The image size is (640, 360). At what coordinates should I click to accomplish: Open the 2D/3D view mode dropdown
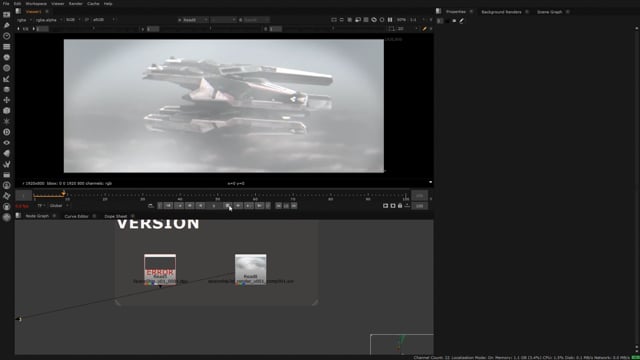[407, 29]
